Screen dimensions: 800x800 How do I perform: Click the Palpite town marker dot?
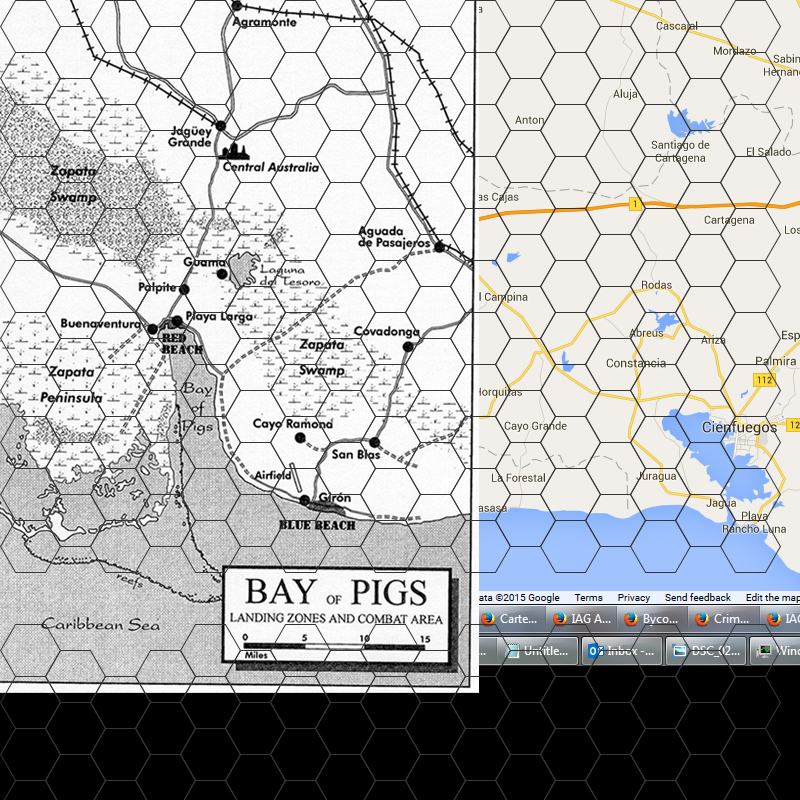pos(184,289)
